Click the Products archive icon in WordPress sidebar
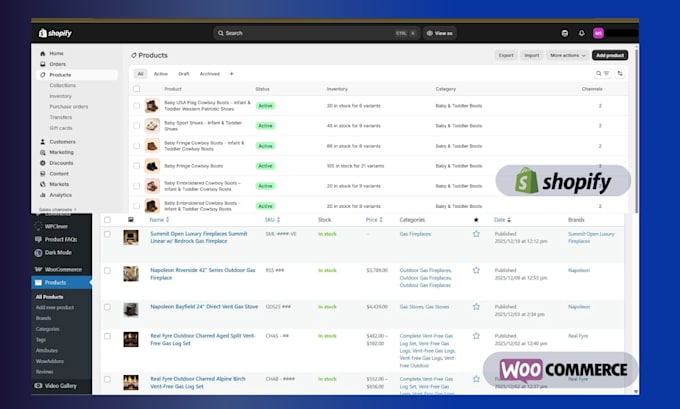Viewport: 680px width, 409px height. coord(38,282)
